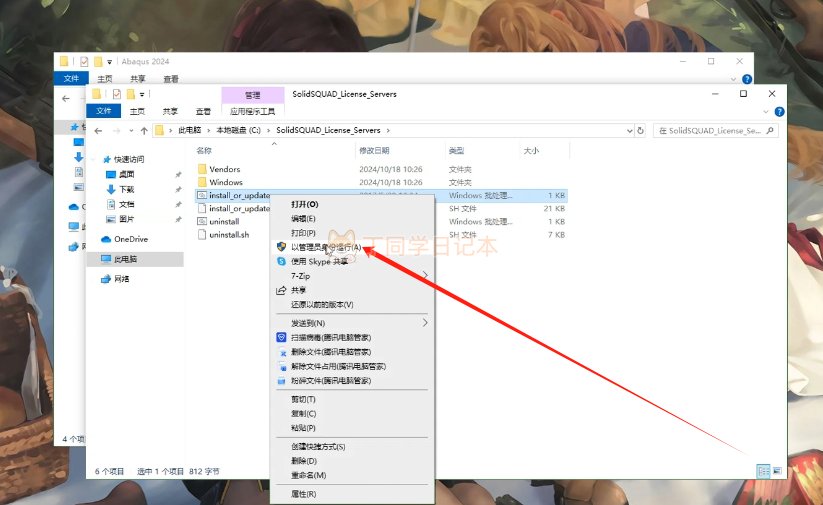This screenshot has height=505, width=823.
Task: Select 网络 in the navigation pane
Action: [x=115, y=279]
